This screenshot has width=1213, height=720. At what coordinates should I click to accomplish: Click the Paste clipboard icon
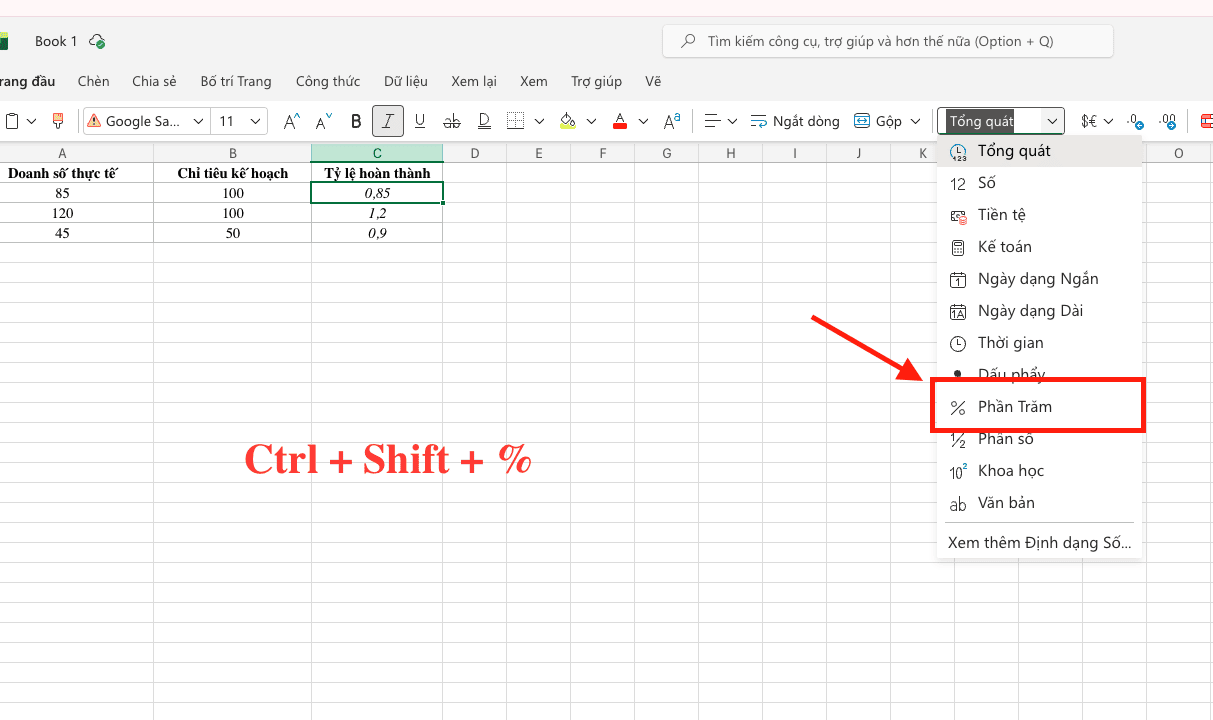click(12, 121)
